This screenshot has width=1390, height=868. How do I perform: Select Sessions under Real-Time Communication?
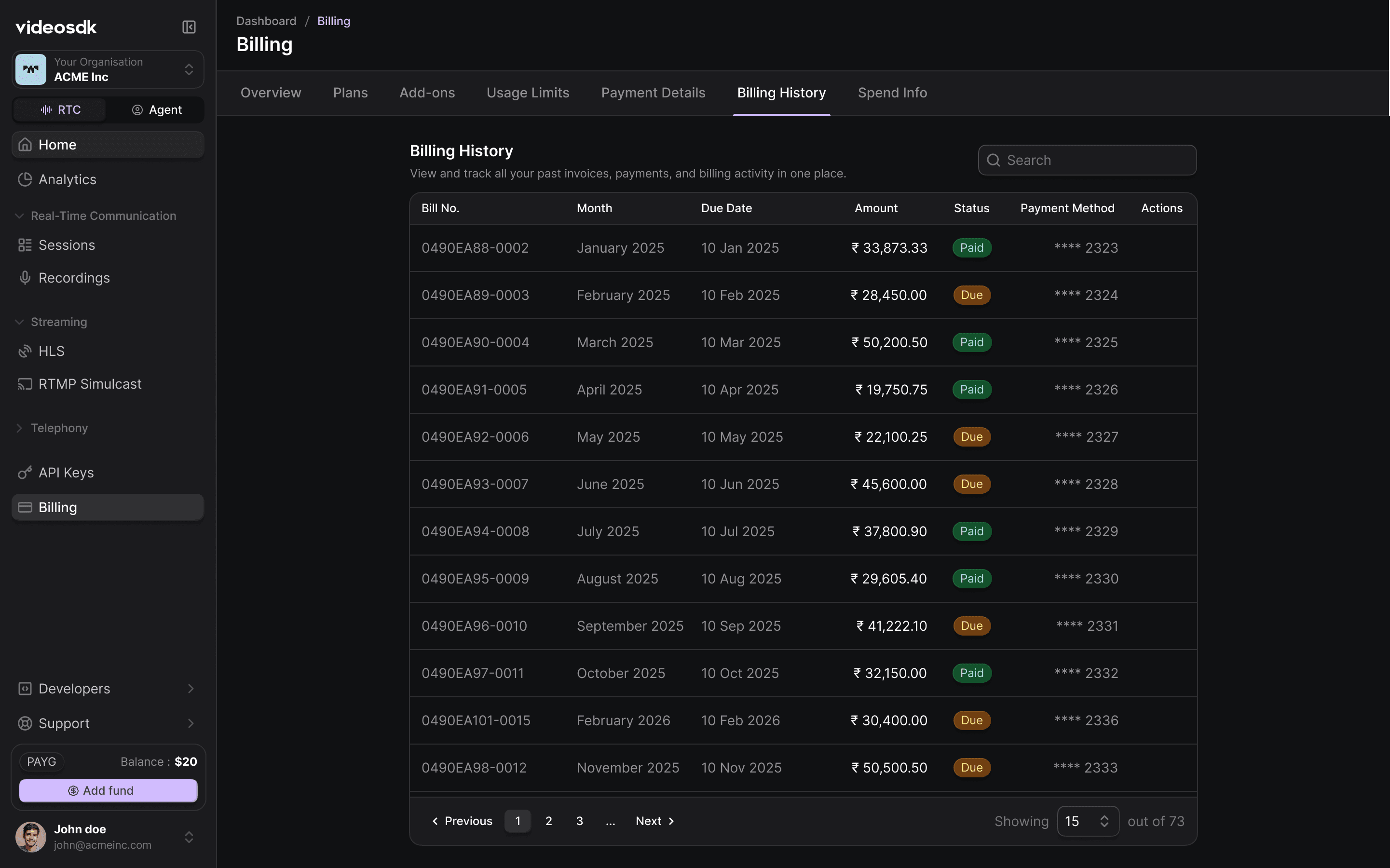67,244
